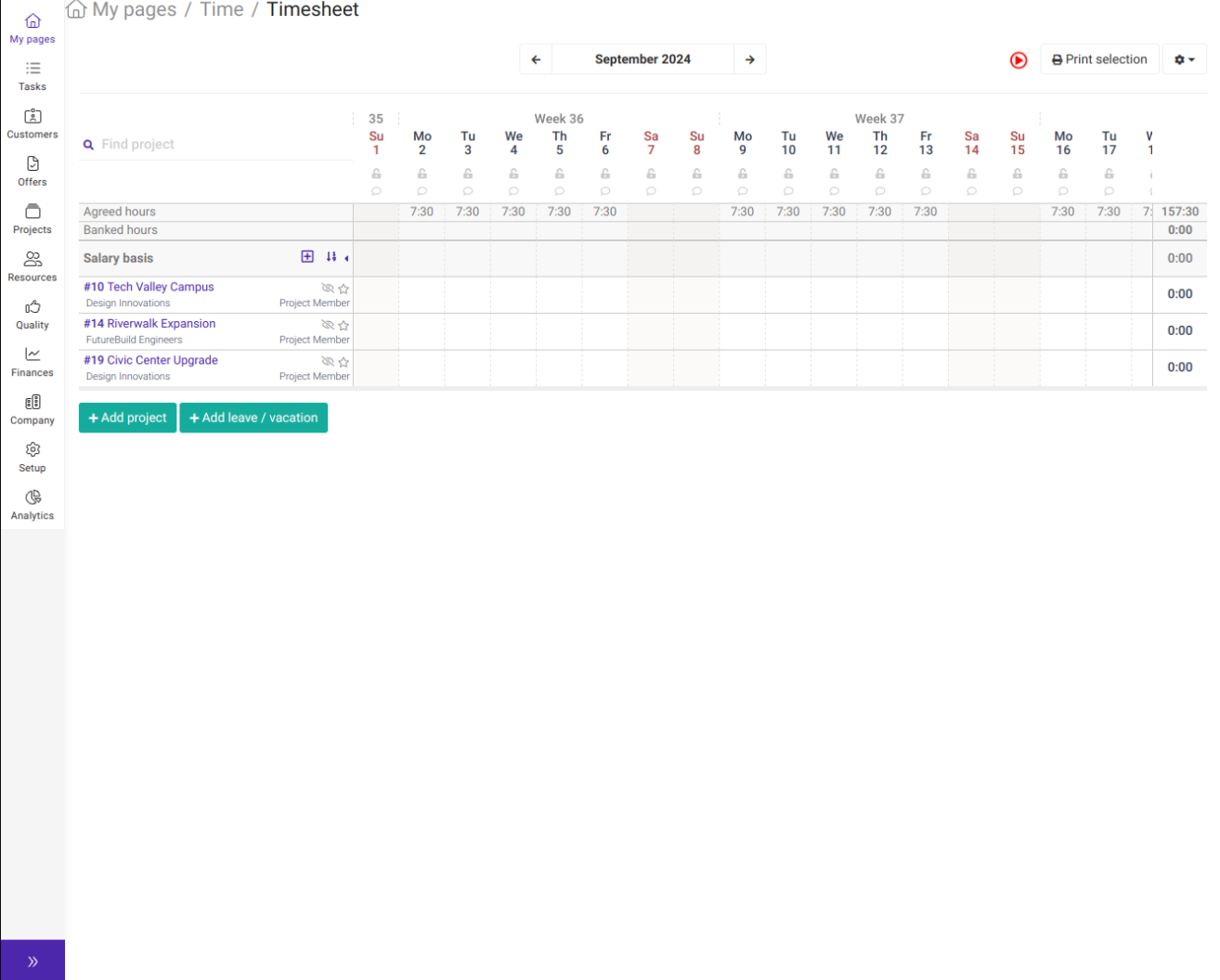Go to Time in the breadcrumb trail
This screenshot has height=980, width=1220.
point(221,9)
